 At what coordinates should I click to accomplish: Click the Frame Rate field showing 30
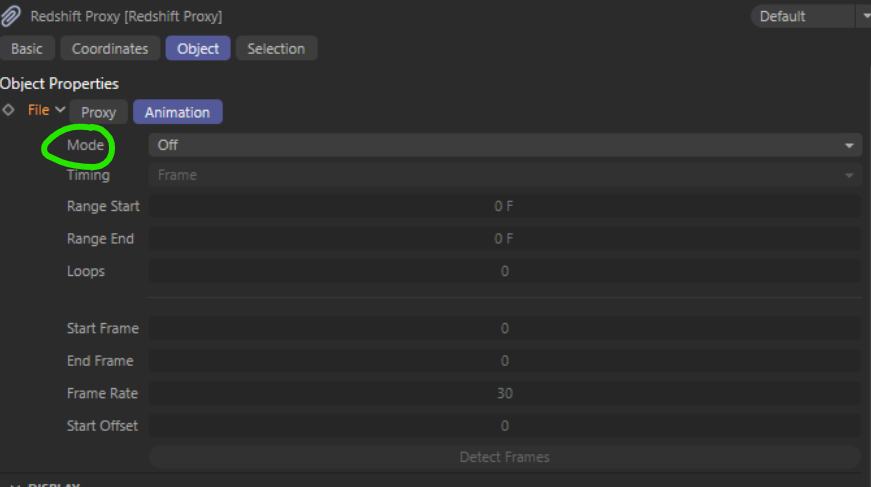tap(505, 393)
